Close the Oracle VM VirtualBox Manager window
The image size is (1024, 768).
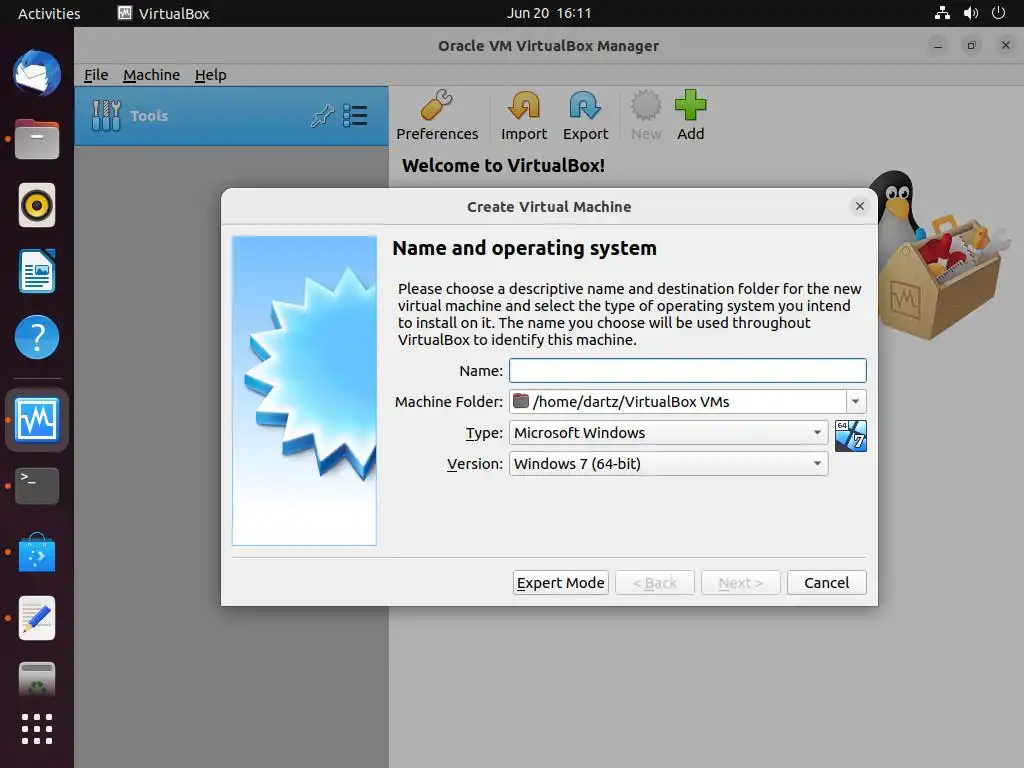coord(1006,45)
